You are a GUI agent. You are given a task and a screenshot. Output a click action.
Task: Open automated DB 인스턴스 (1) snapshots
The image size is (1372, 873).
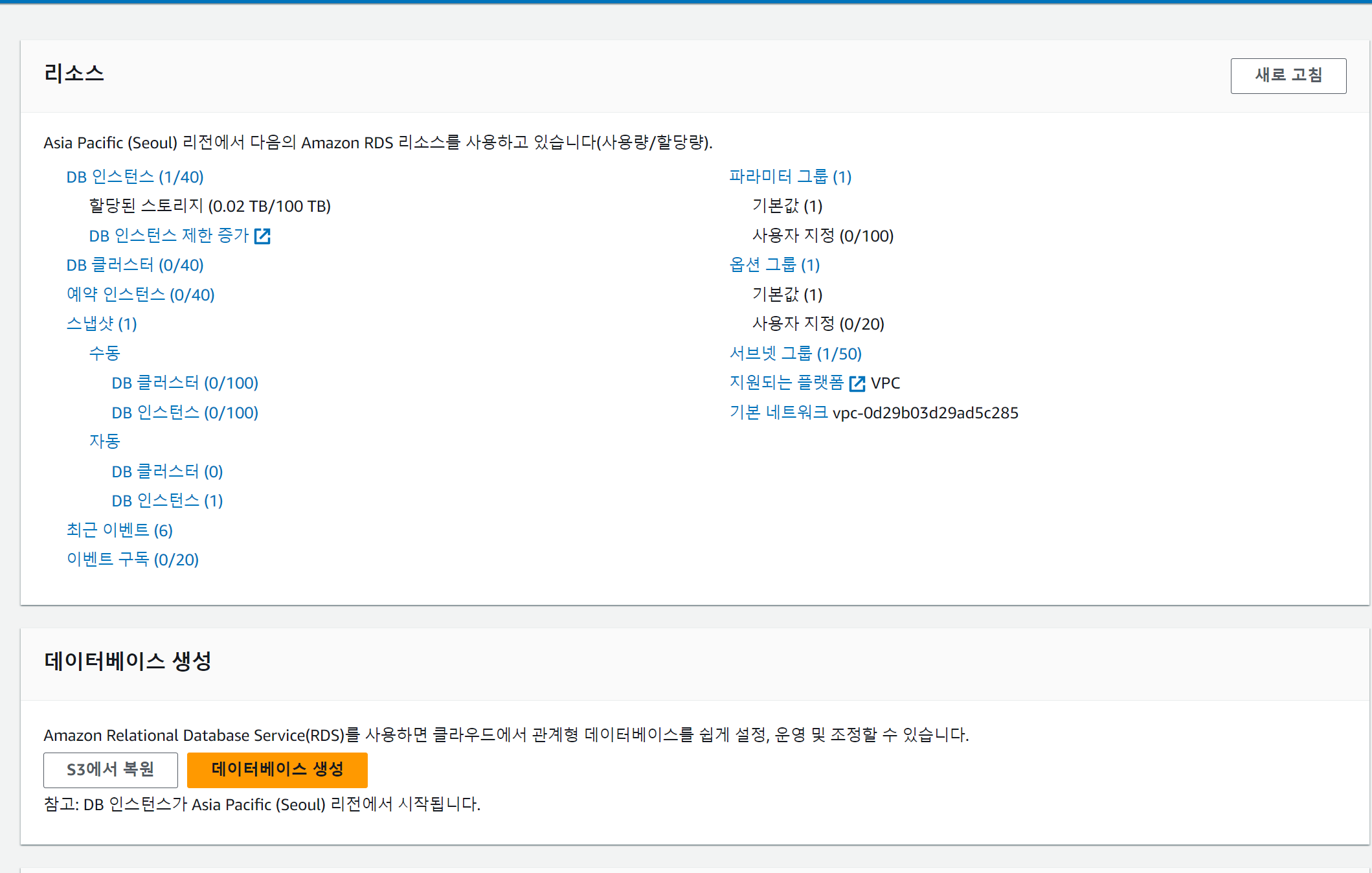click(x=167, y=501)
